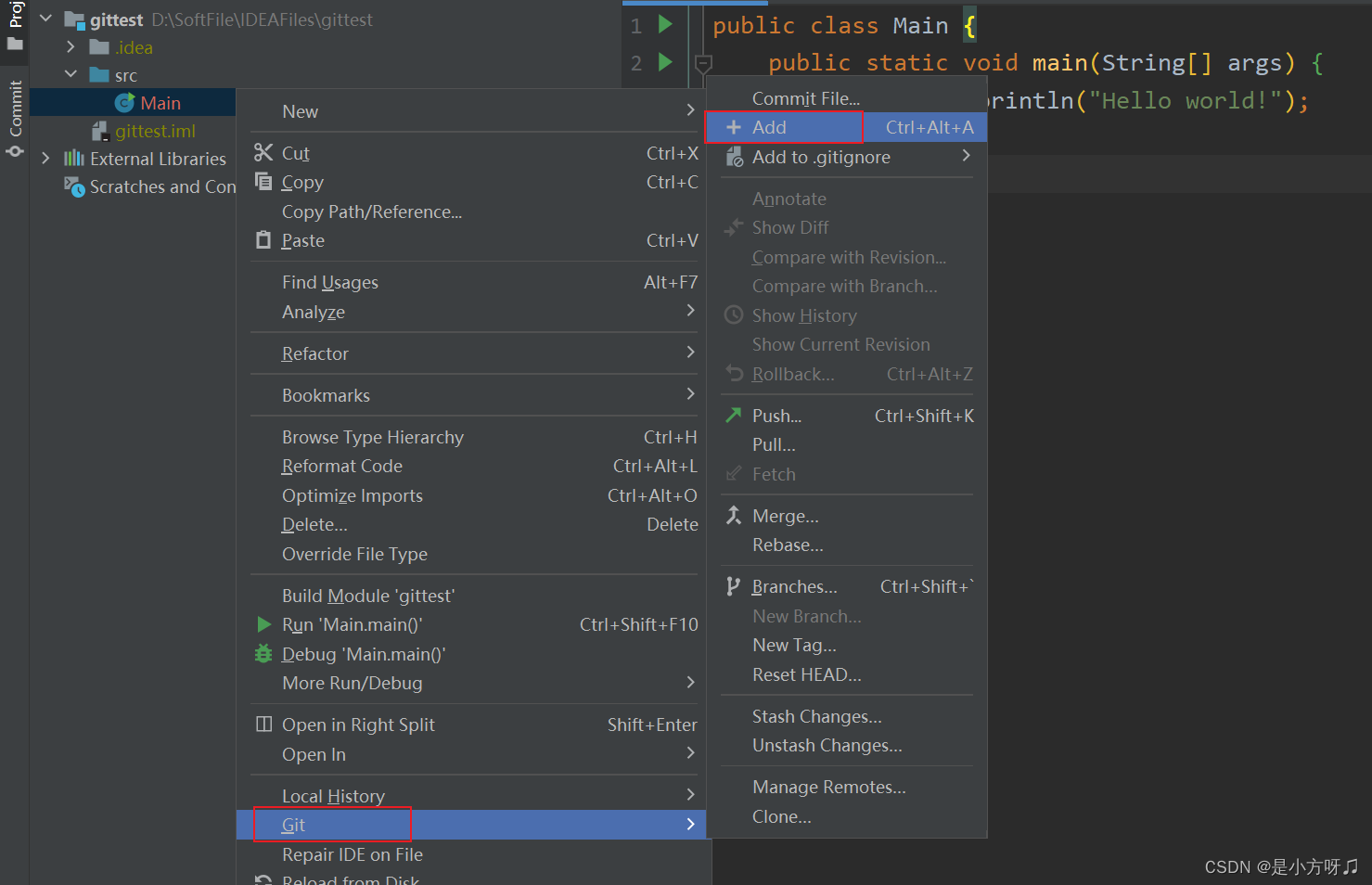Click the Add to .gitignore file icon
Screen dimensions: 1372x885
tap(734, 157)
